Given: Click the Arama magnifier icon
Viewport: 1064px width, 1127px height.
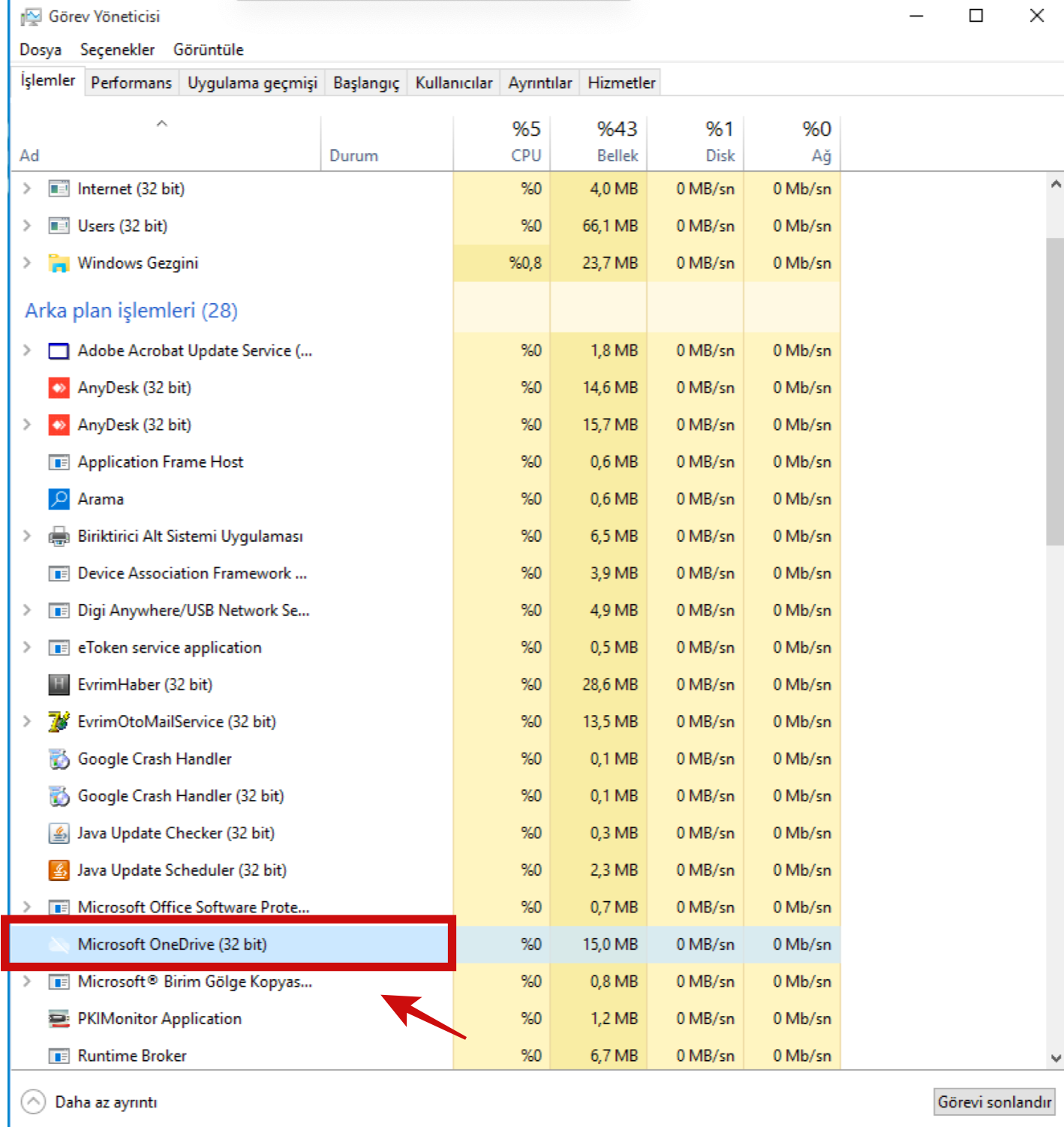Looking at the screenshot, I should 59,499.
